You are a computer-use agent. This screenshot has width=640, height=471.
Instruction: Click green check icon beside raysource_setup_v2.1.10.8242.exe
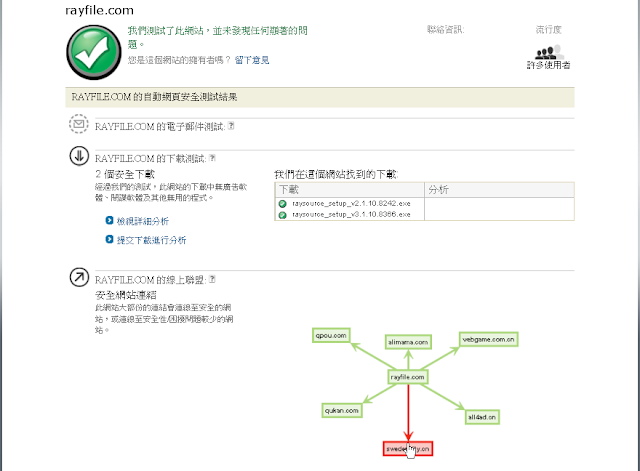tap(282, 204)
